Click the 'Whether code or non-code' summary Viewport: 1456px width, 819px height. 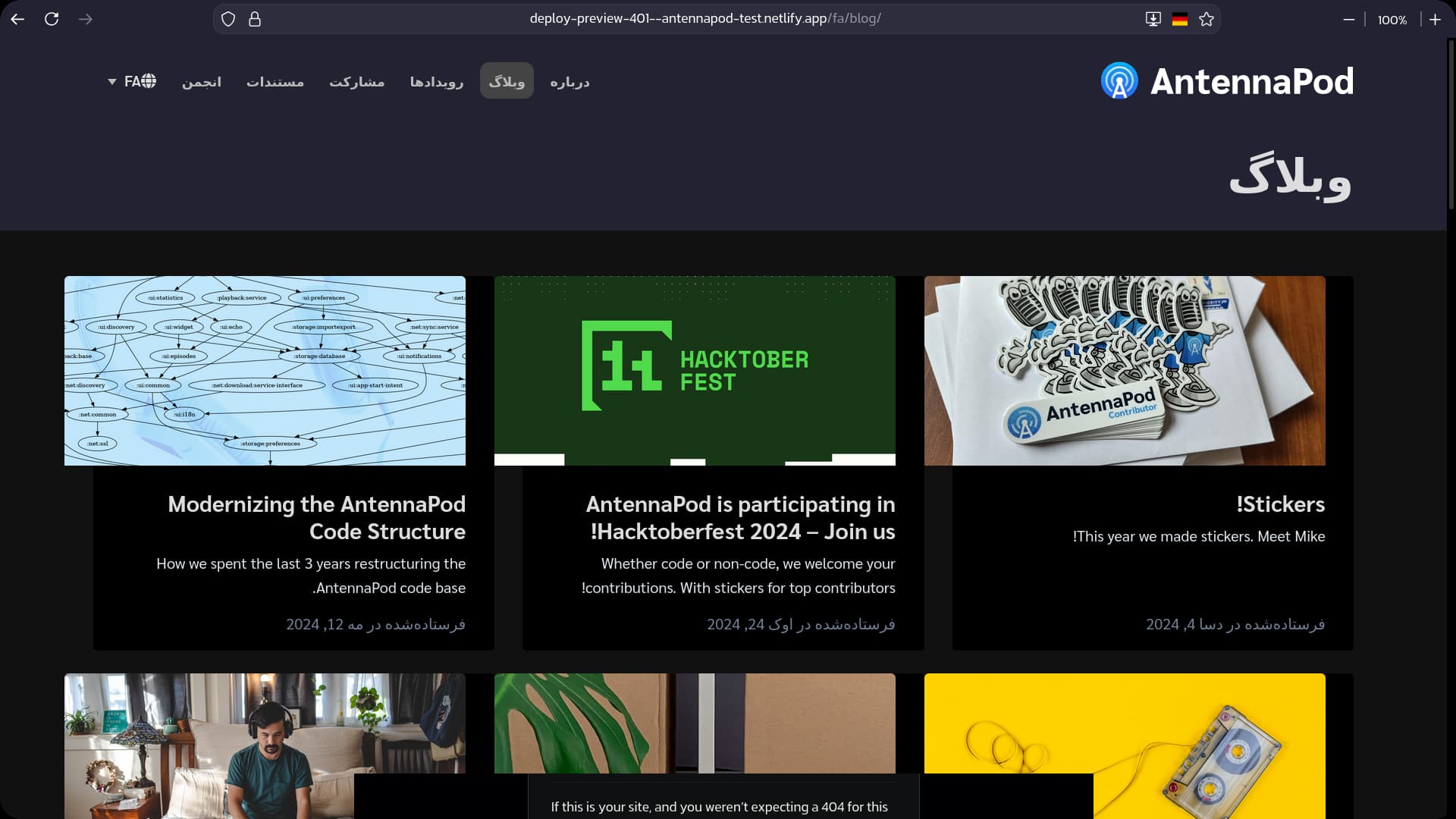739,576
